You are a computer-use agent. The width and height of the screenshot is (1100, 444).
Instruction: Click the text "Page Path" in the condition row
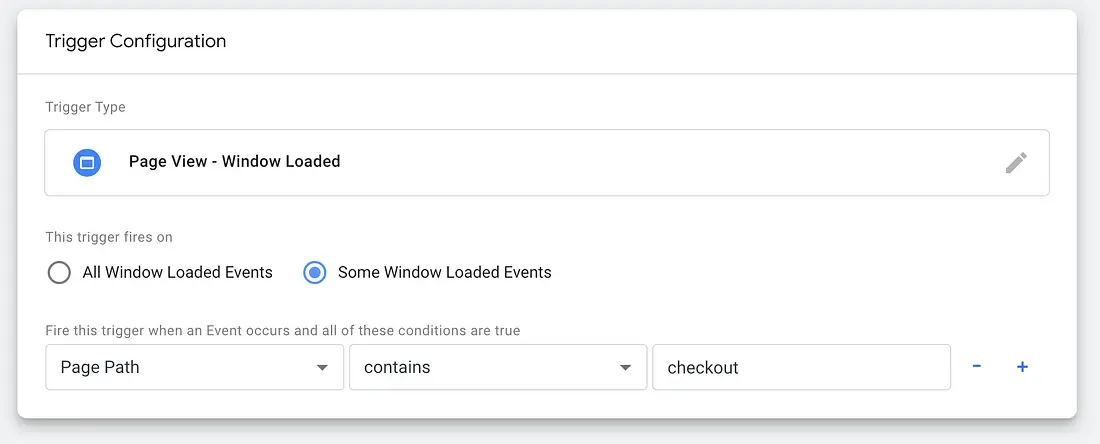[100, 367]
